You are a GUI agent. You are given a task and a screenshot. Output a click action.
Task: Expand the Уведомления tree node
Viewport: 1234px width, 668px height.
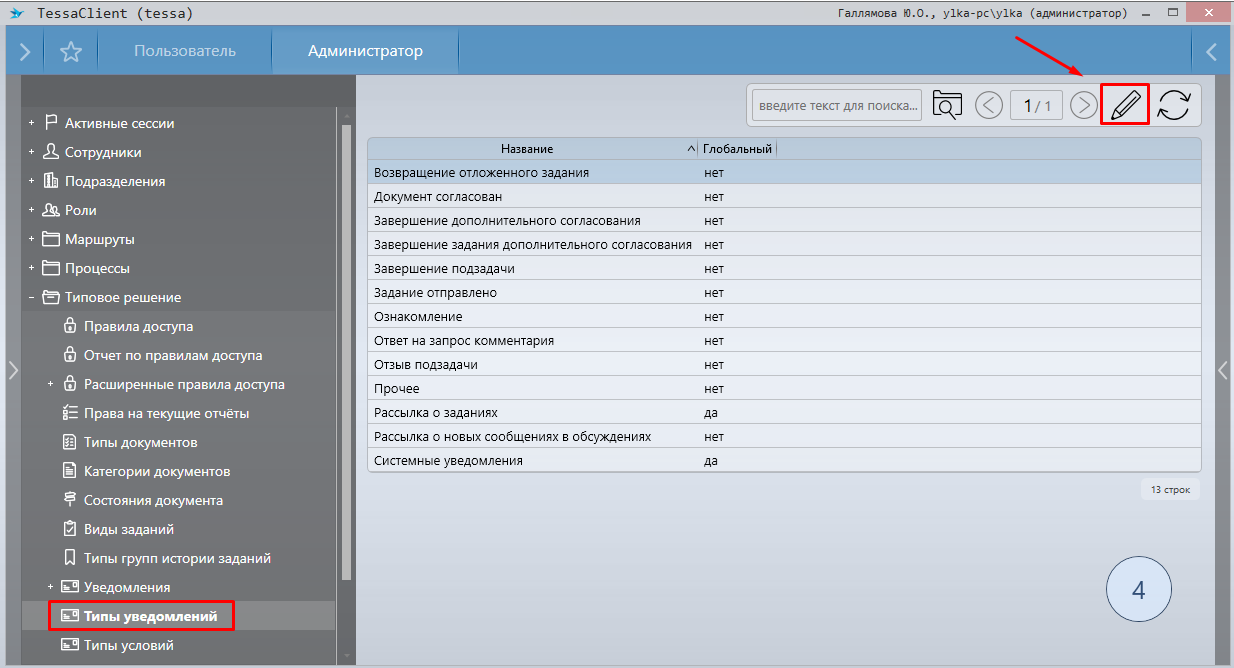(51, 587)
